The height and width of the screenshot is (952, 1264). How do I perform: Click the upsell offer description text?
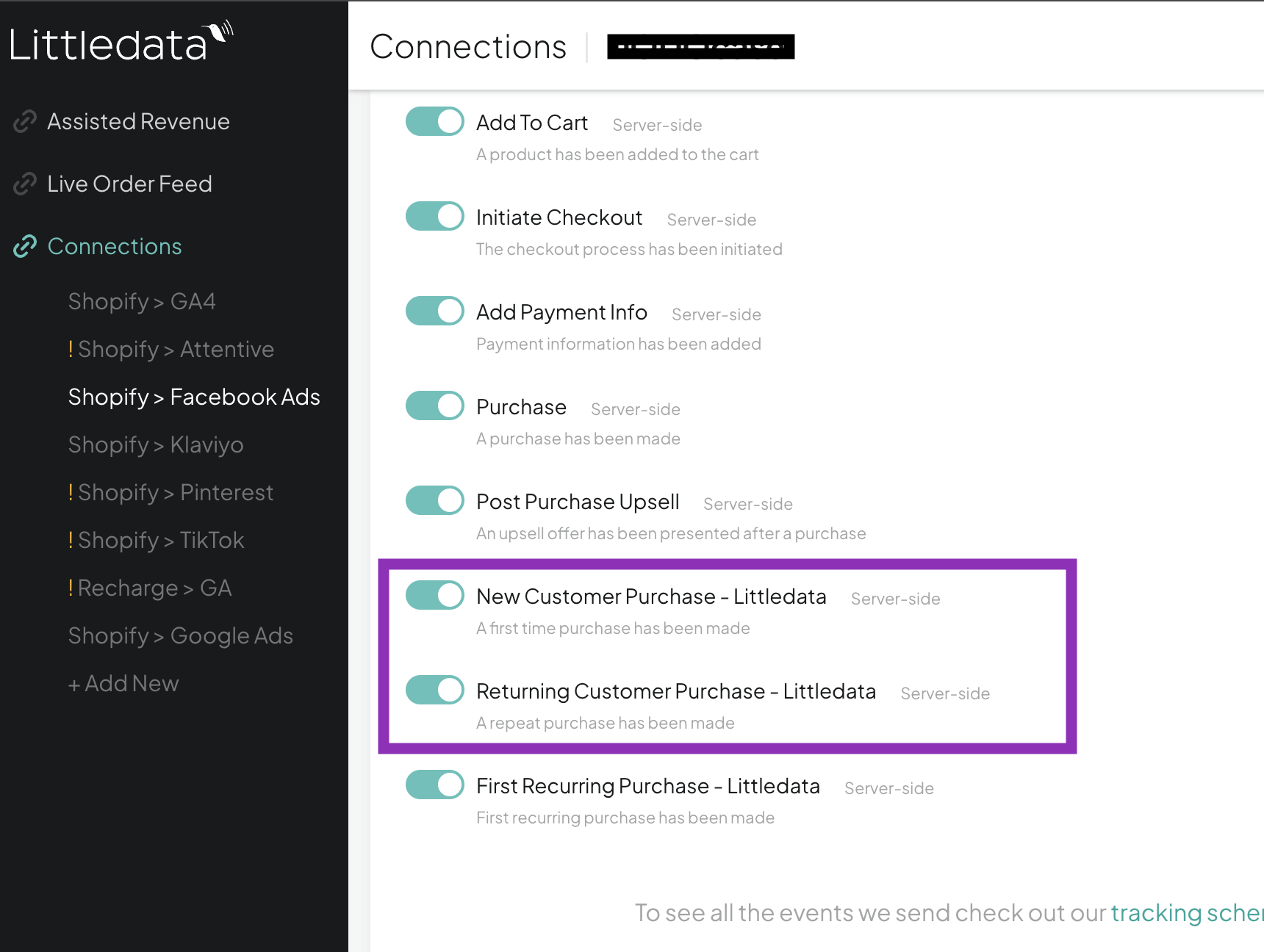(x=671, y=533)
